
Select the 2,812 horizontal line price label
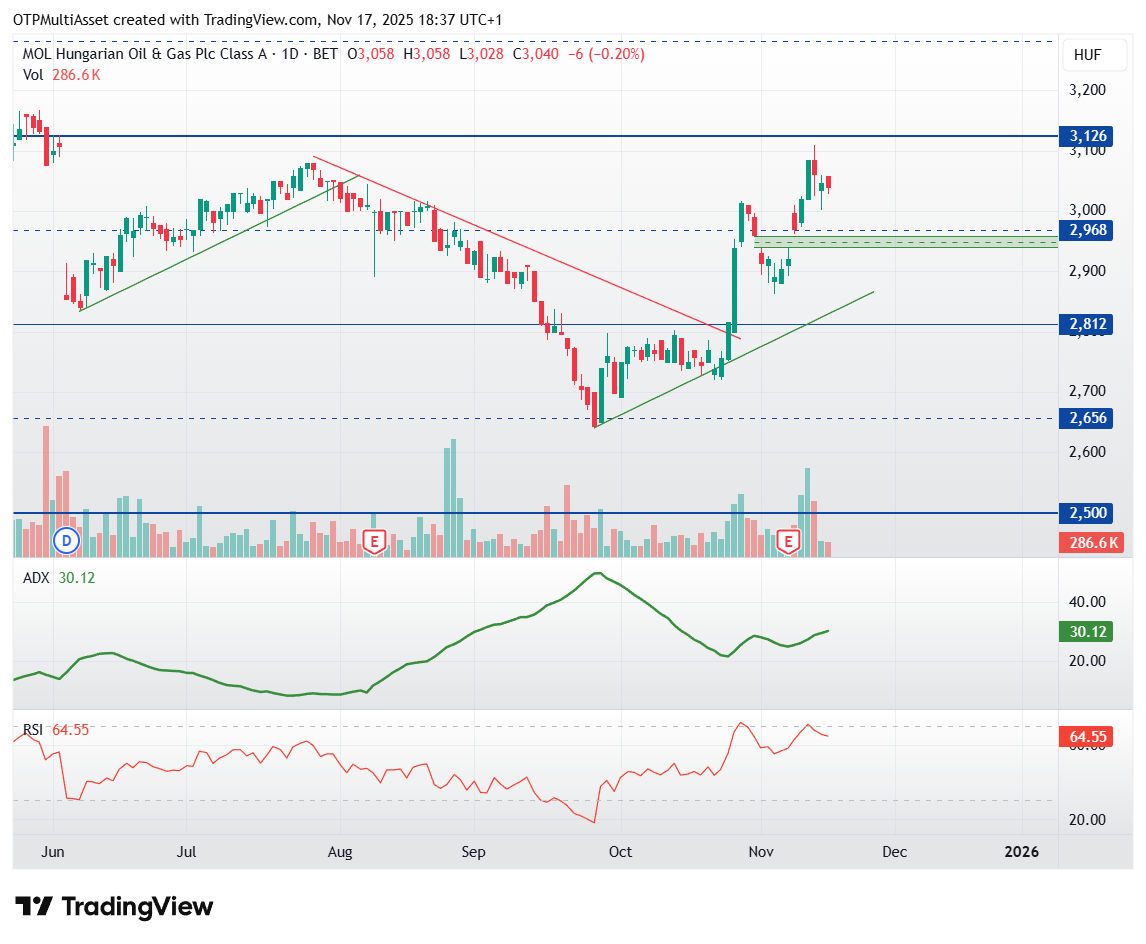point(1088,324)
